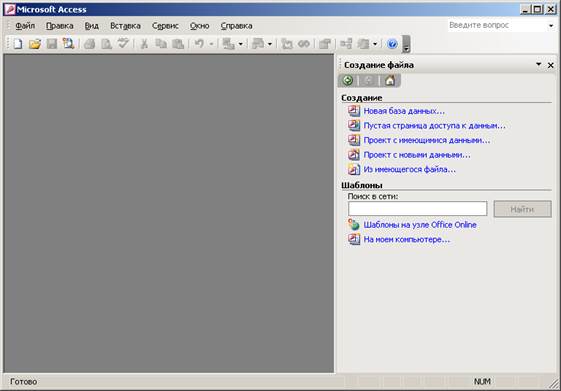Click Проект с имеющимися данными link
The image size is (561, 391).
click(427, 140)
